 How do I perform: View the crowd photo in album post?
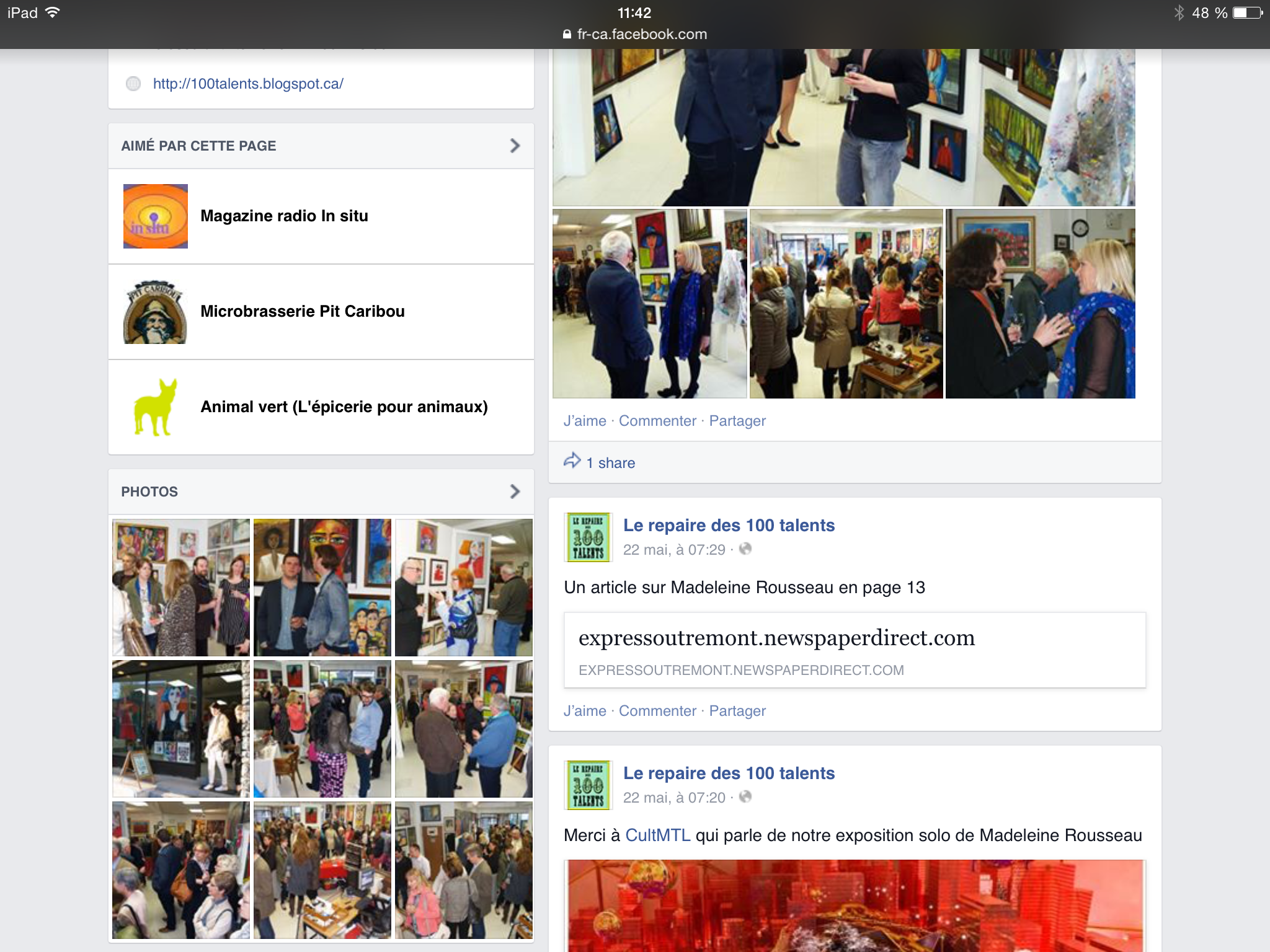pyautogui.click(x=846, y=304)
